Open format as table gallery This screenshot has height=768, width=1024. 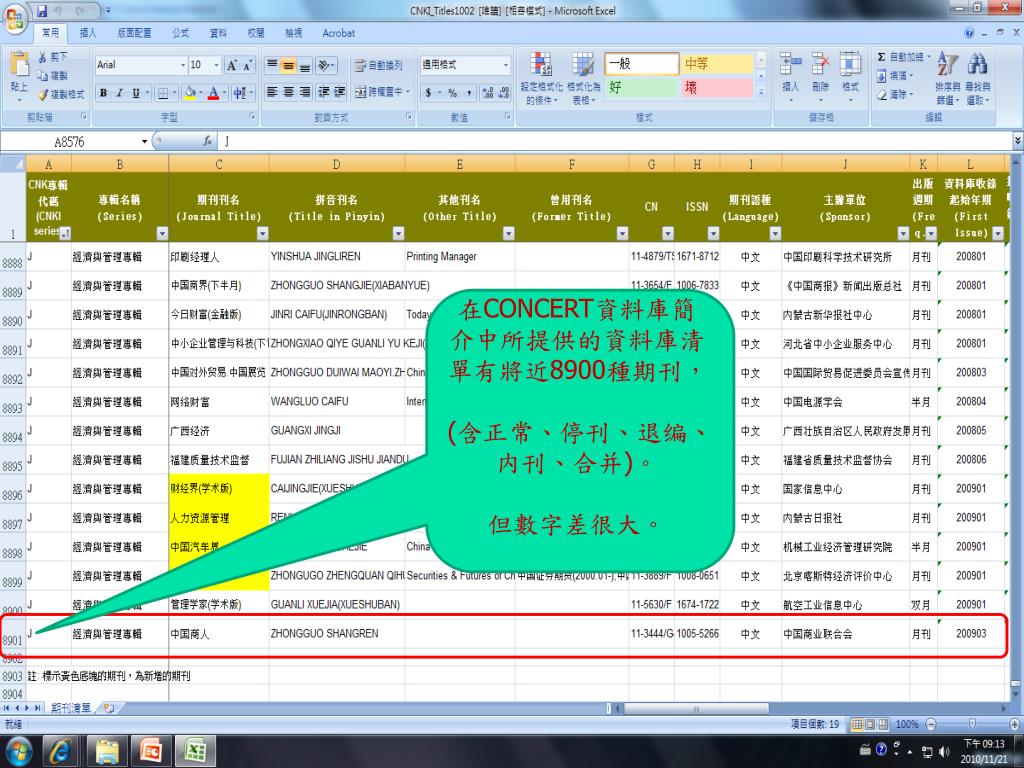point(583,78)
